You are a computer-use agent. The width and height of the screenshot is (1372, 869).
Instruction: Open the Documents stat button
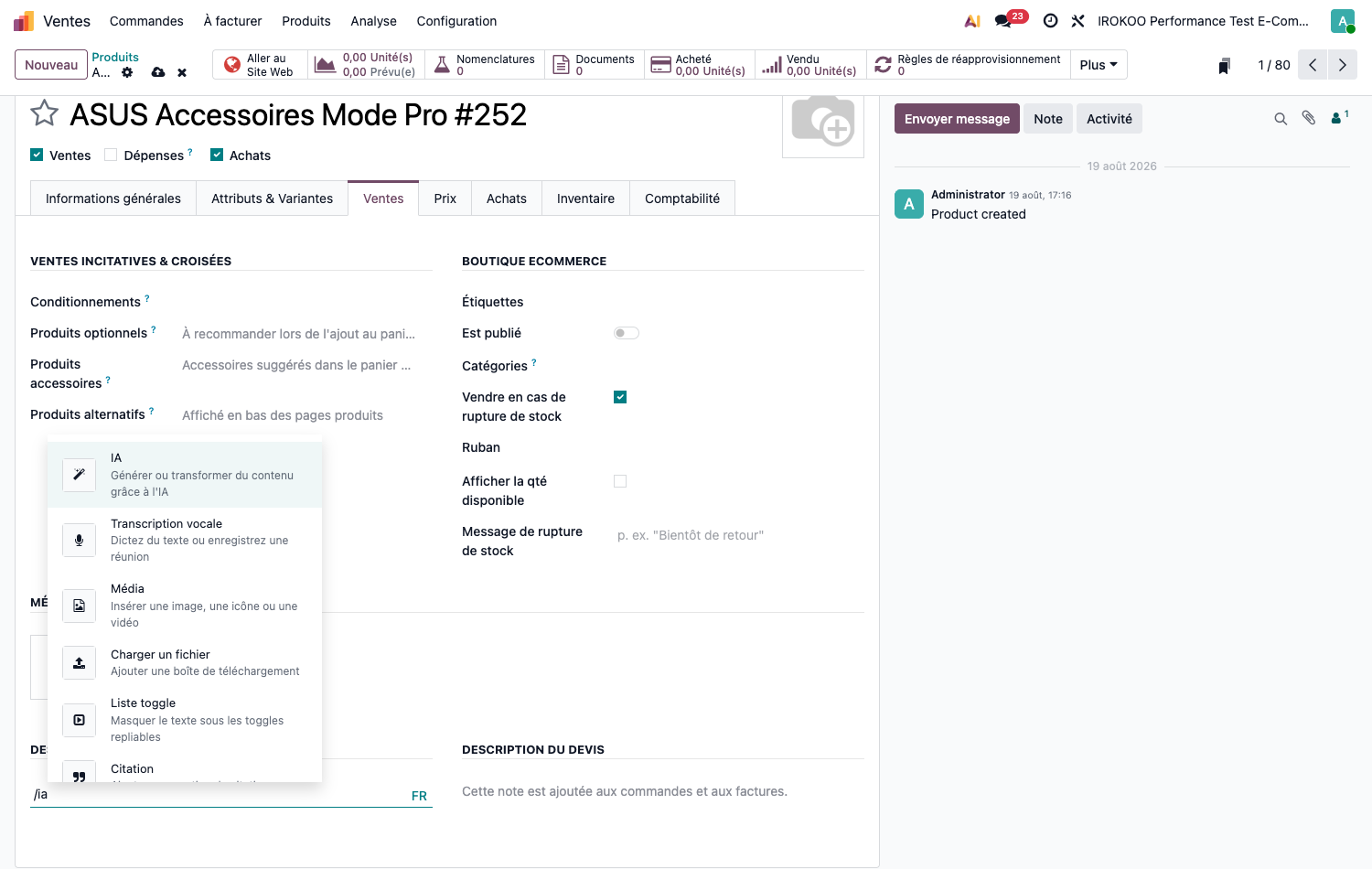(x=595, y=65)
